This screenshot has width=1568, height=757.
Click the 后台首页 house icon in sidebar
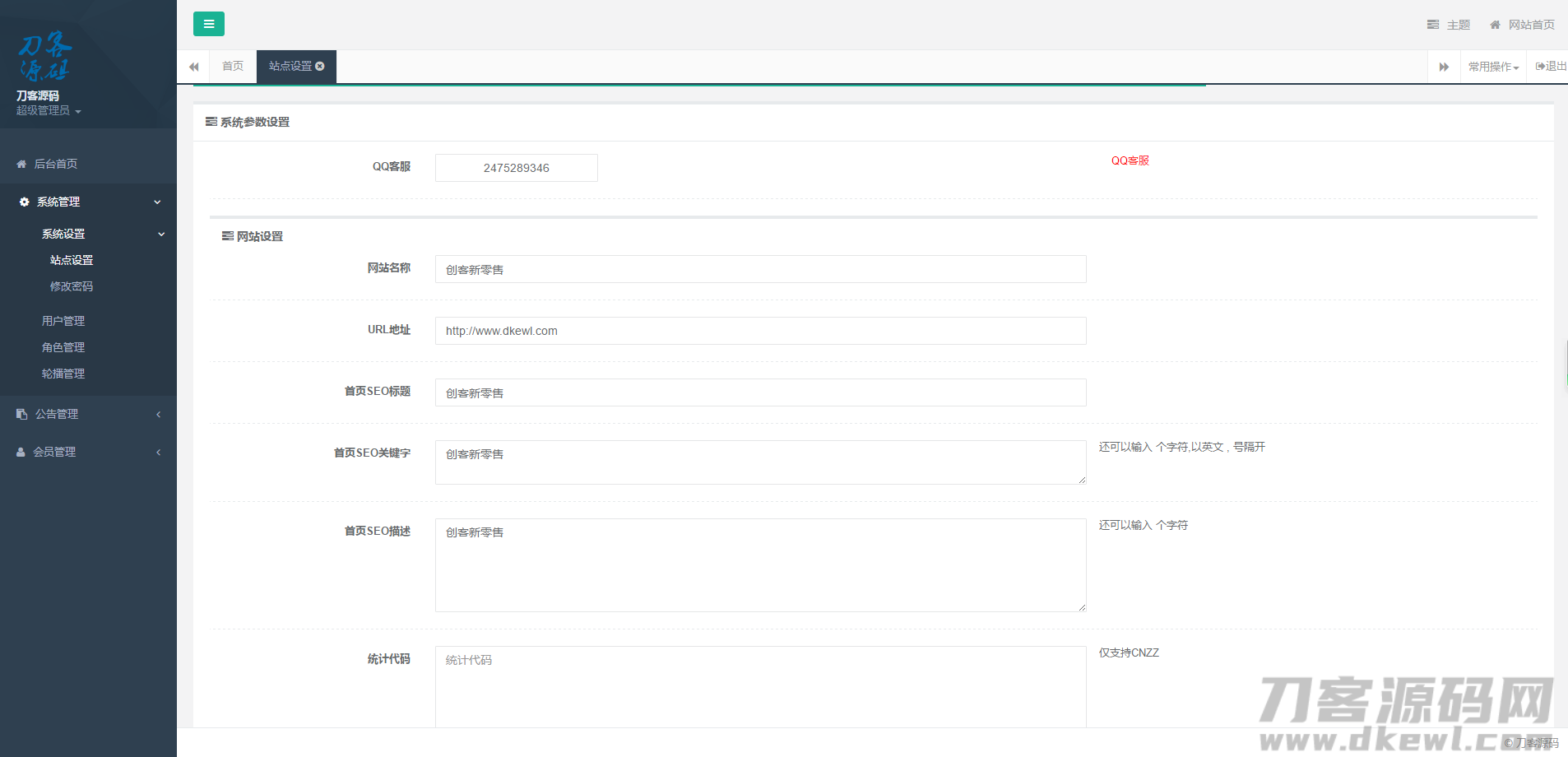click(x=21, y=163)
